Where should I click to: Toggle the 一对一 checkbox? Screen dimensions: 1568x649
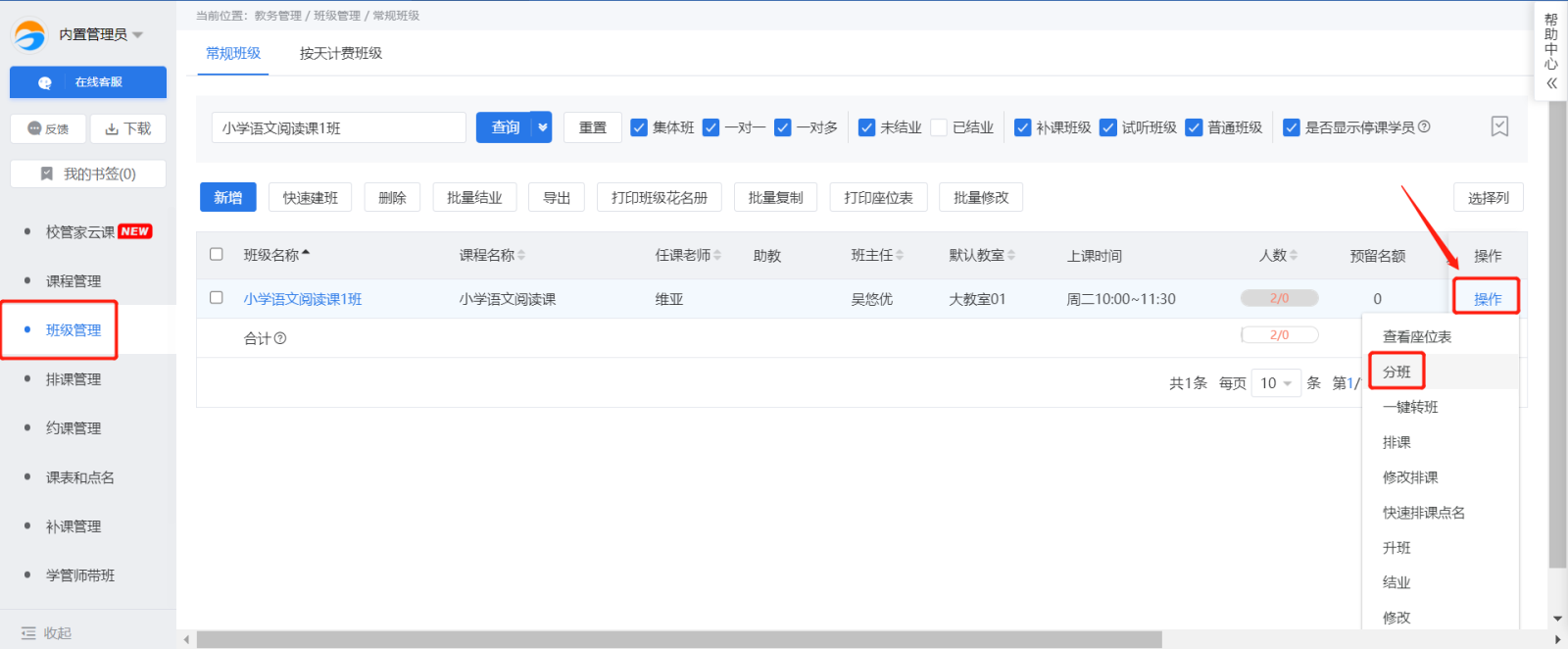coord(711,127)
